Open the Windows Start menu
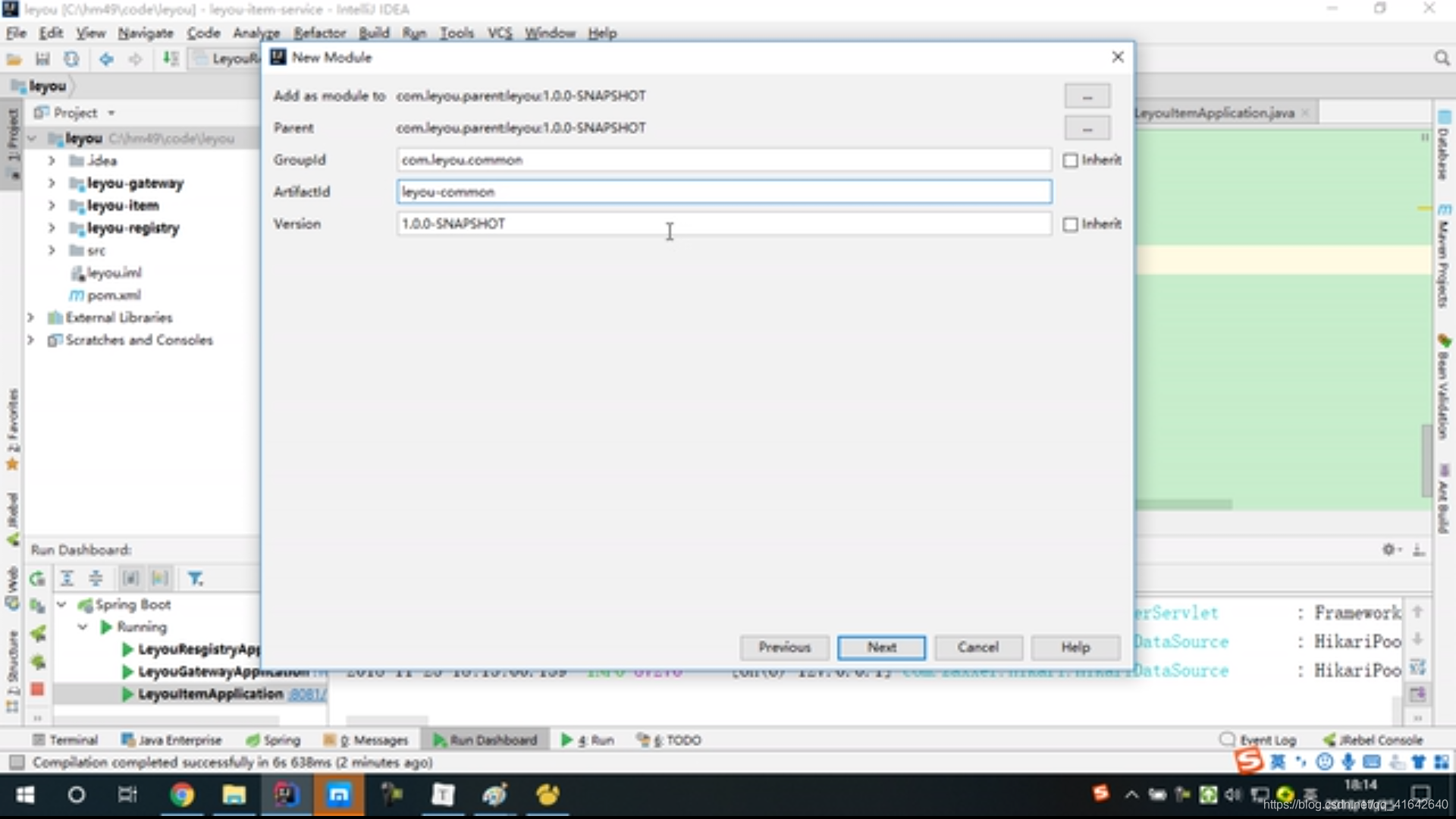The image size is (1456, 819). click(25, 795)
